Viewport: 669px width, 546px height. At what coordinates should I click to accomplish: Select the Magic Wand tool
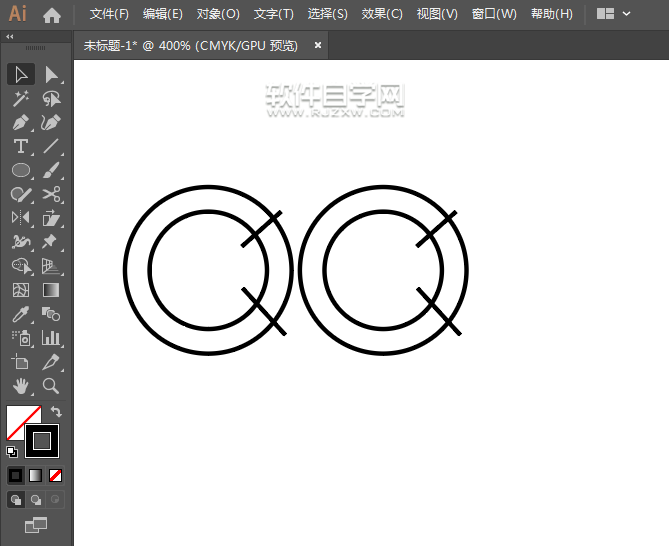21,99
